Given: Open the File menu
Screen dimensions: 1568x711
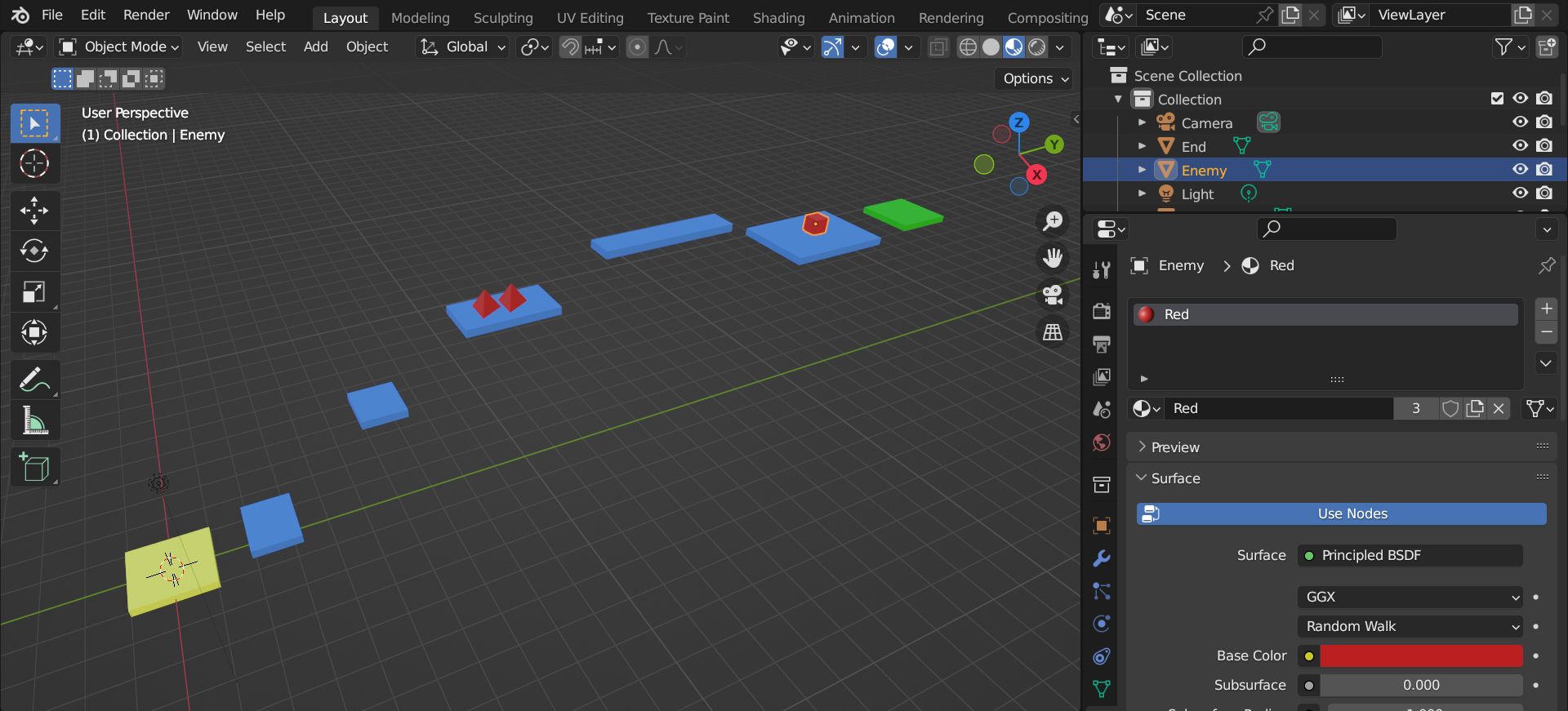Looking at the screenshot, I should 52,15.
